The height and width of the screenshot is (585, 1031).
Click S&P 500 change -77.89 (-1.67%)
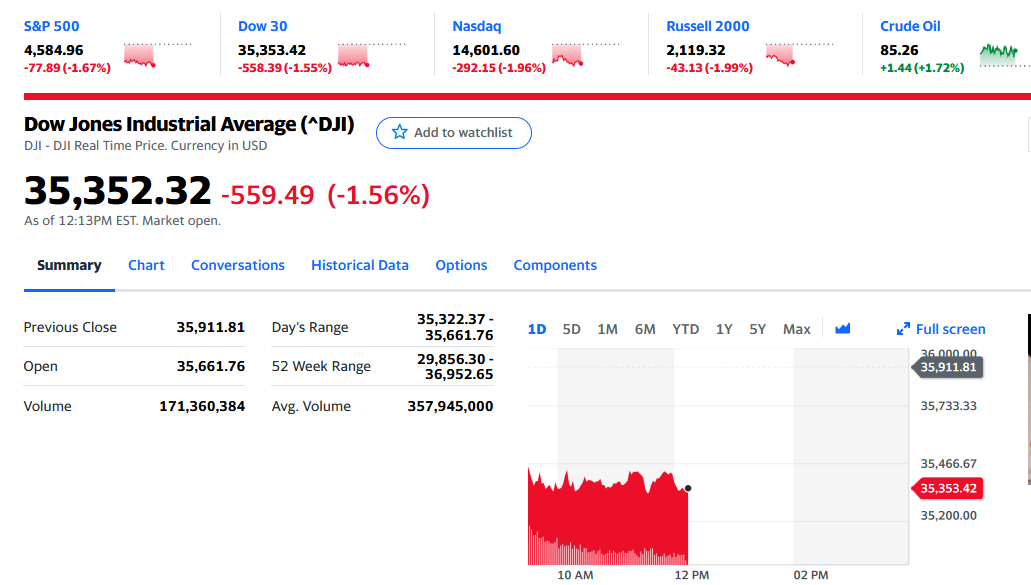pos(67,68)
